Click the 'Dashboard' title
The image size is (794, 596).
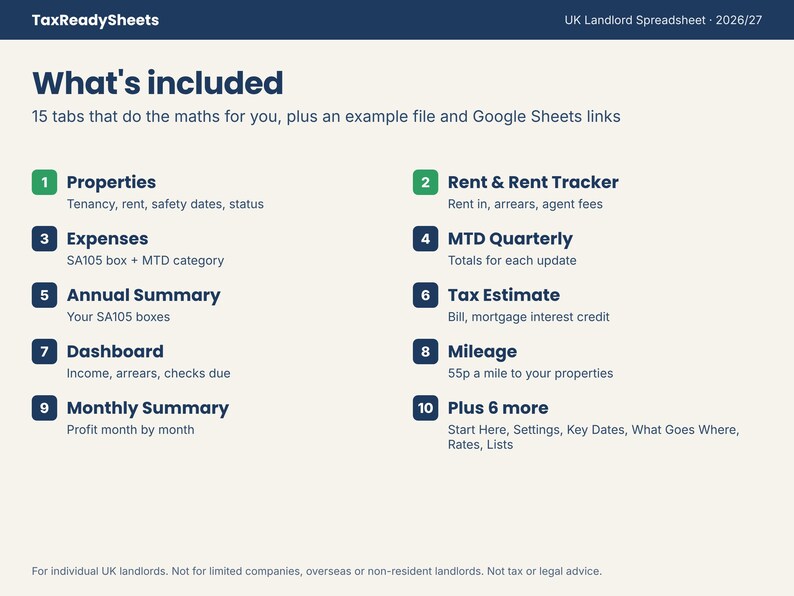click(x=115, y=351)
